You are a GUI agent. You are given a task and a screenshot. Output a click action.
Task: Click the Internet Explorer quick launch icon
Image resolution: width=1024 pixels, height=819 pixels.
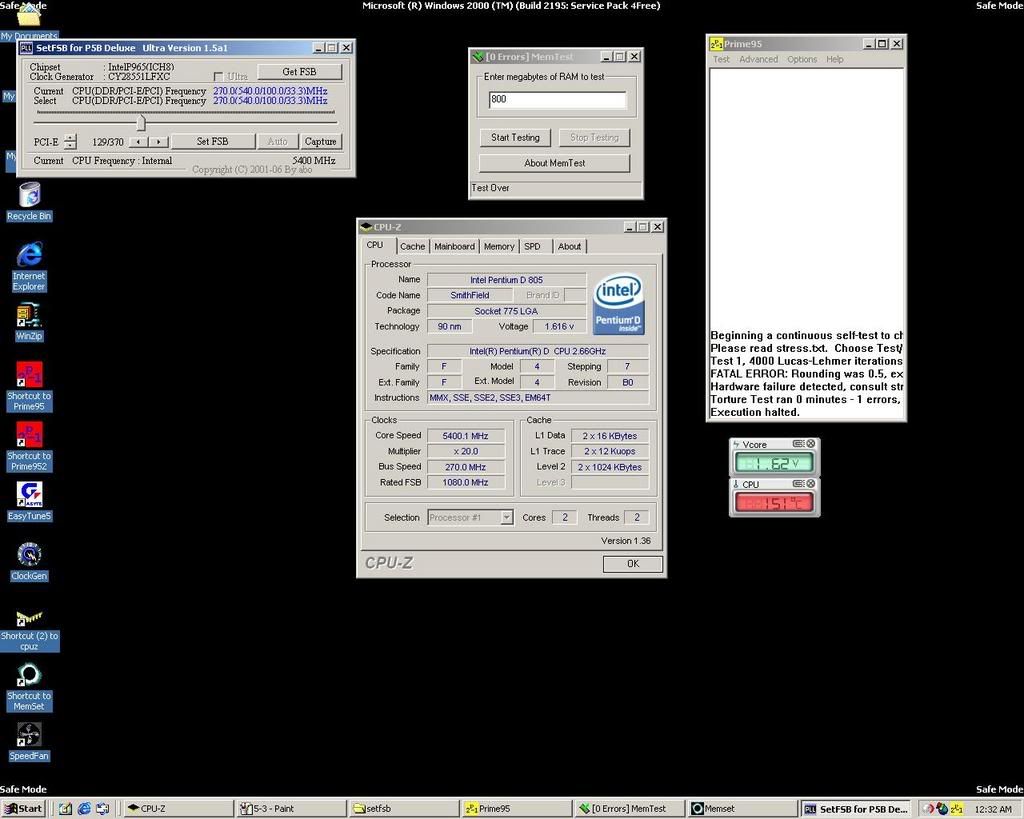84,809
